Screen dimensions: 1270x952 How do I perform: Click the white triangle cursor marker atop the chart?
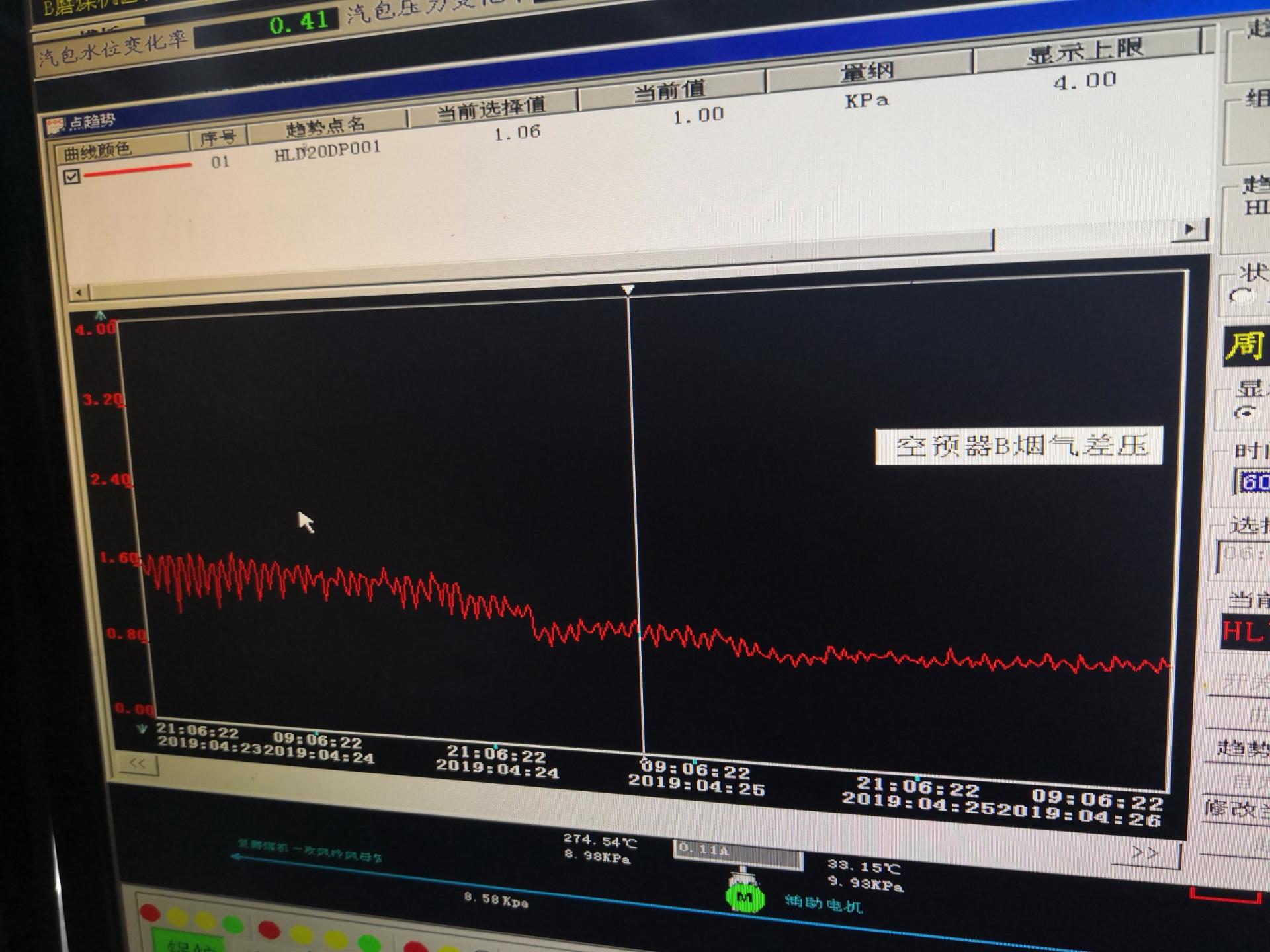[628, 290]
